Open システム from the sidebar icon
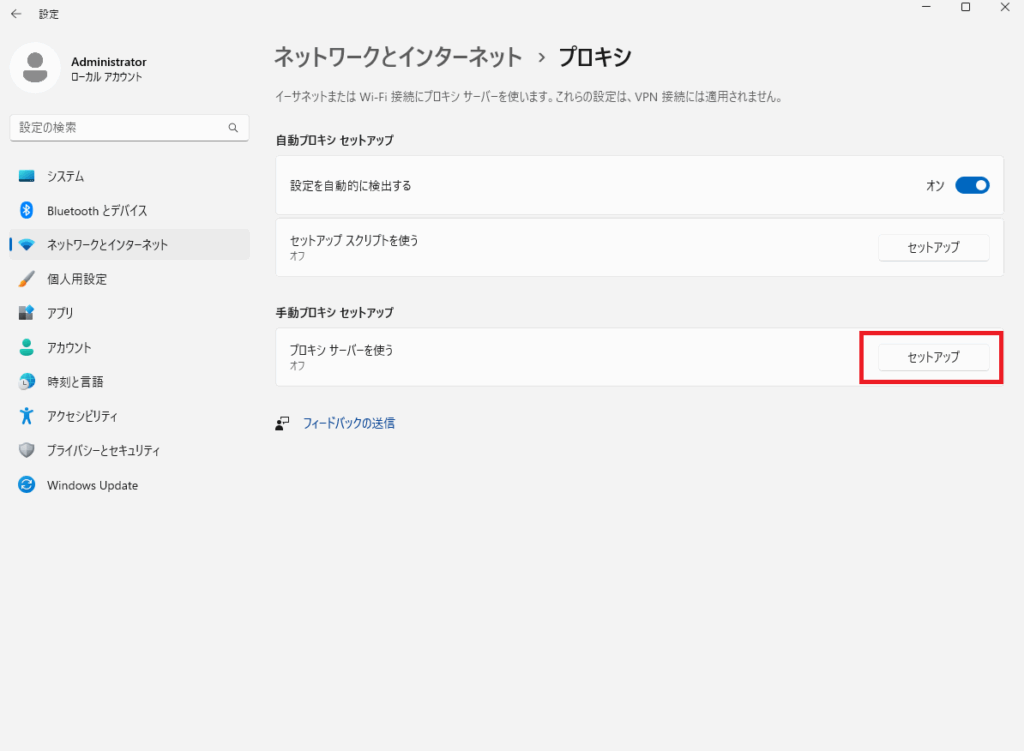The height and width of the screenshot is (751, 1024). (x=27, y=176)
